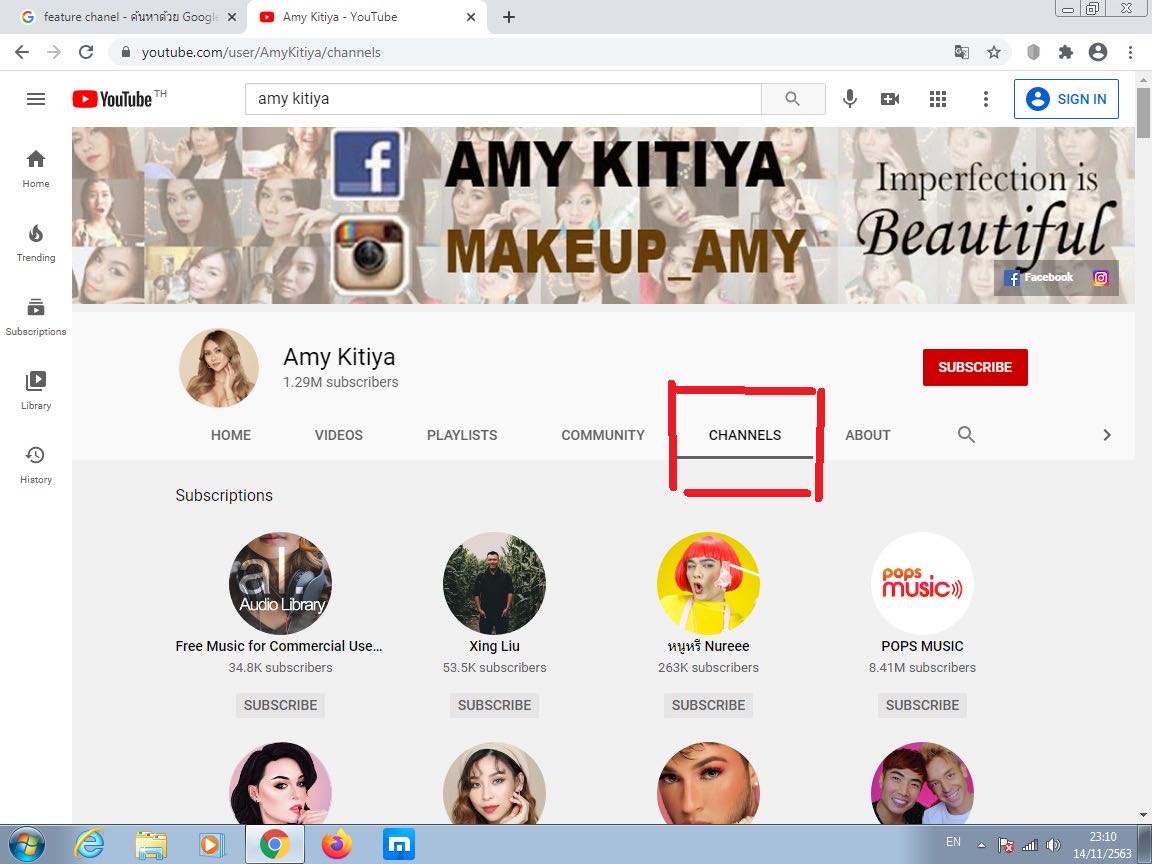Switch to the VIDEOS tab
Screen dimensions: 1152x864
[x=339, y=435]
